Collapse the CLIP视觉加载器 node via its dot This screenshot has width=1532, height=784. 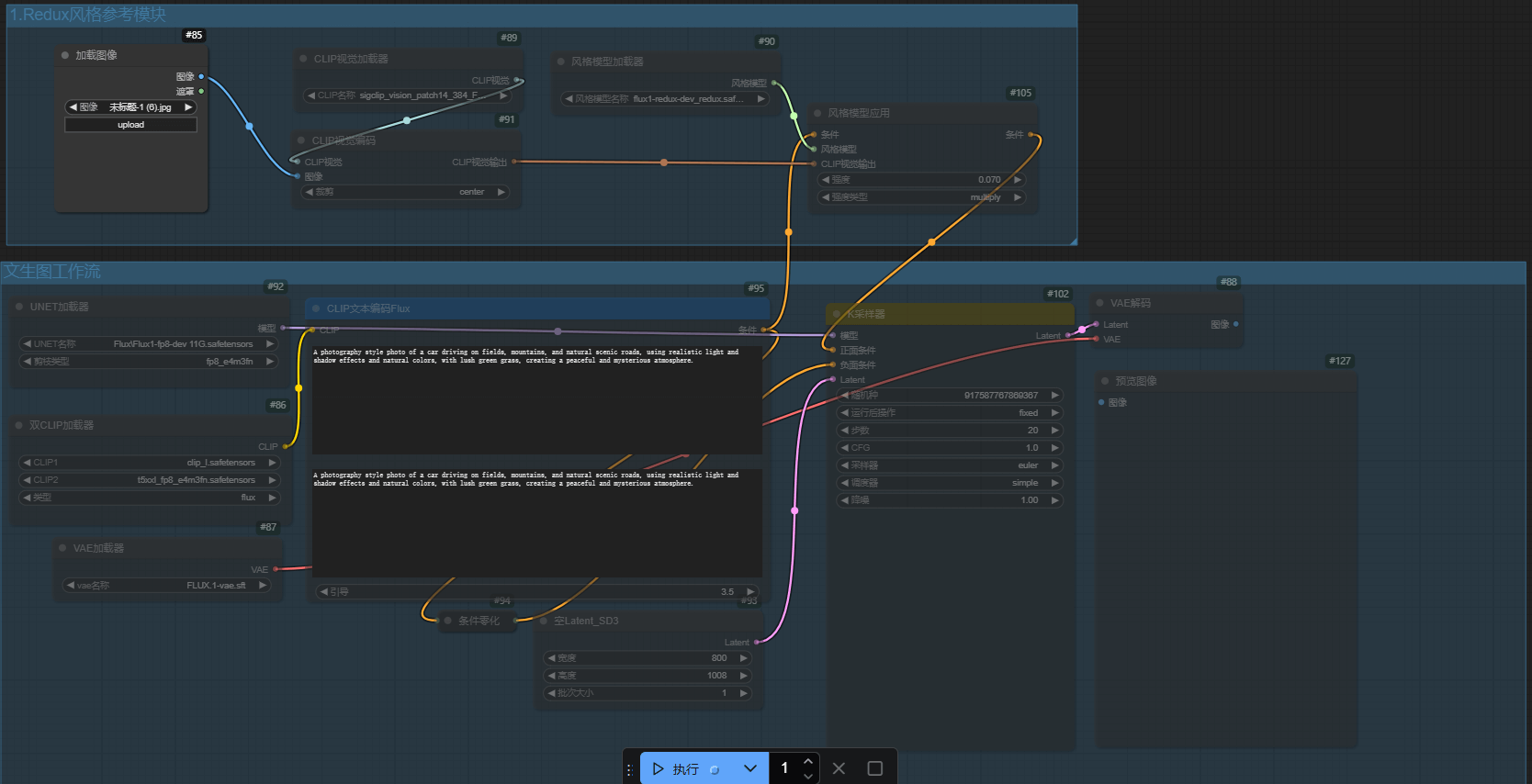tap(303, 59)
